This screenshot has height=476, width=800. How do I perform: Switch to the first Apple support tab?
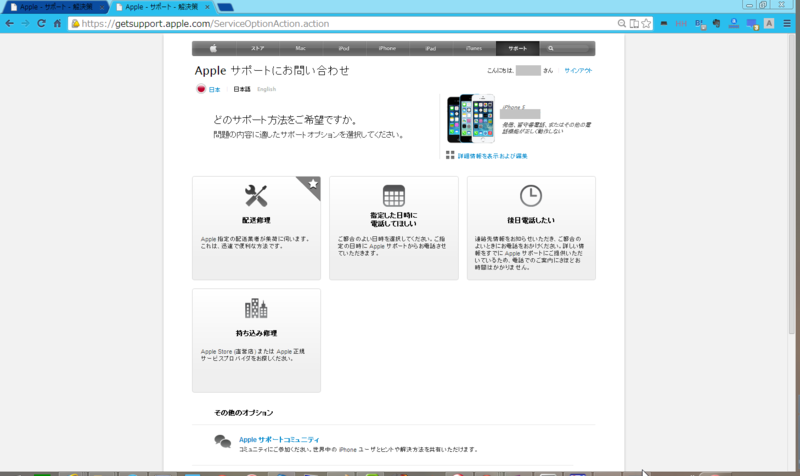(55, 7)
